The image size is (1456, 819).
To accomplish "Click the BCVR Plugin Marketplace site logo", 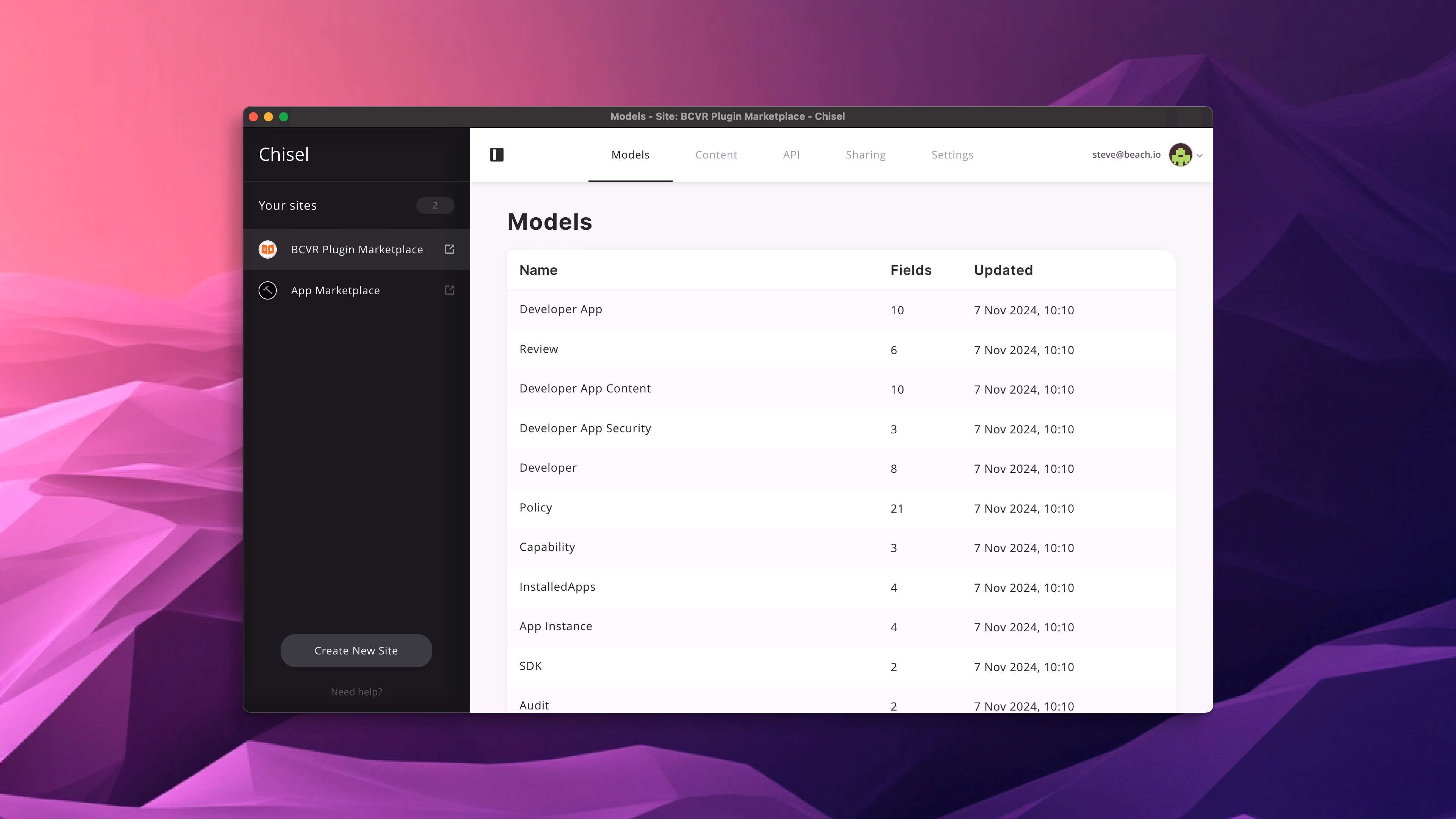I will click(267, 249).
